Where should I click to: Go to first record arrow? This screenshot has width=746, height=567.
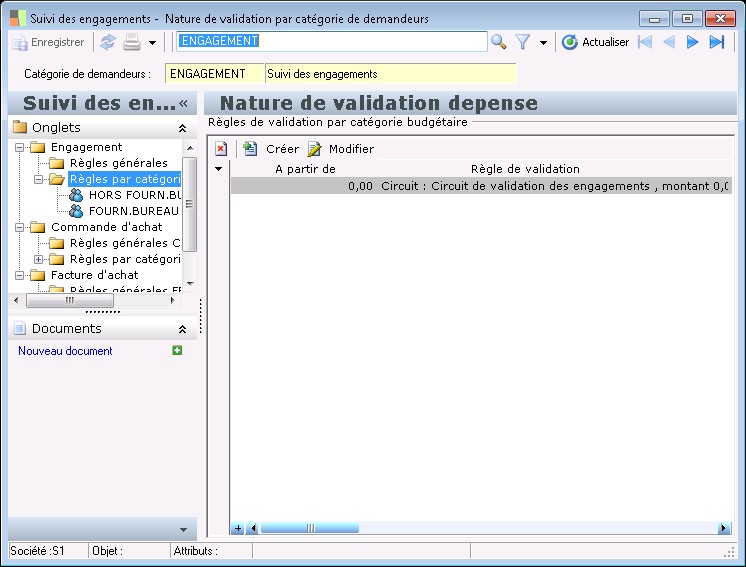pyautogui.click(x=645, y=42)
